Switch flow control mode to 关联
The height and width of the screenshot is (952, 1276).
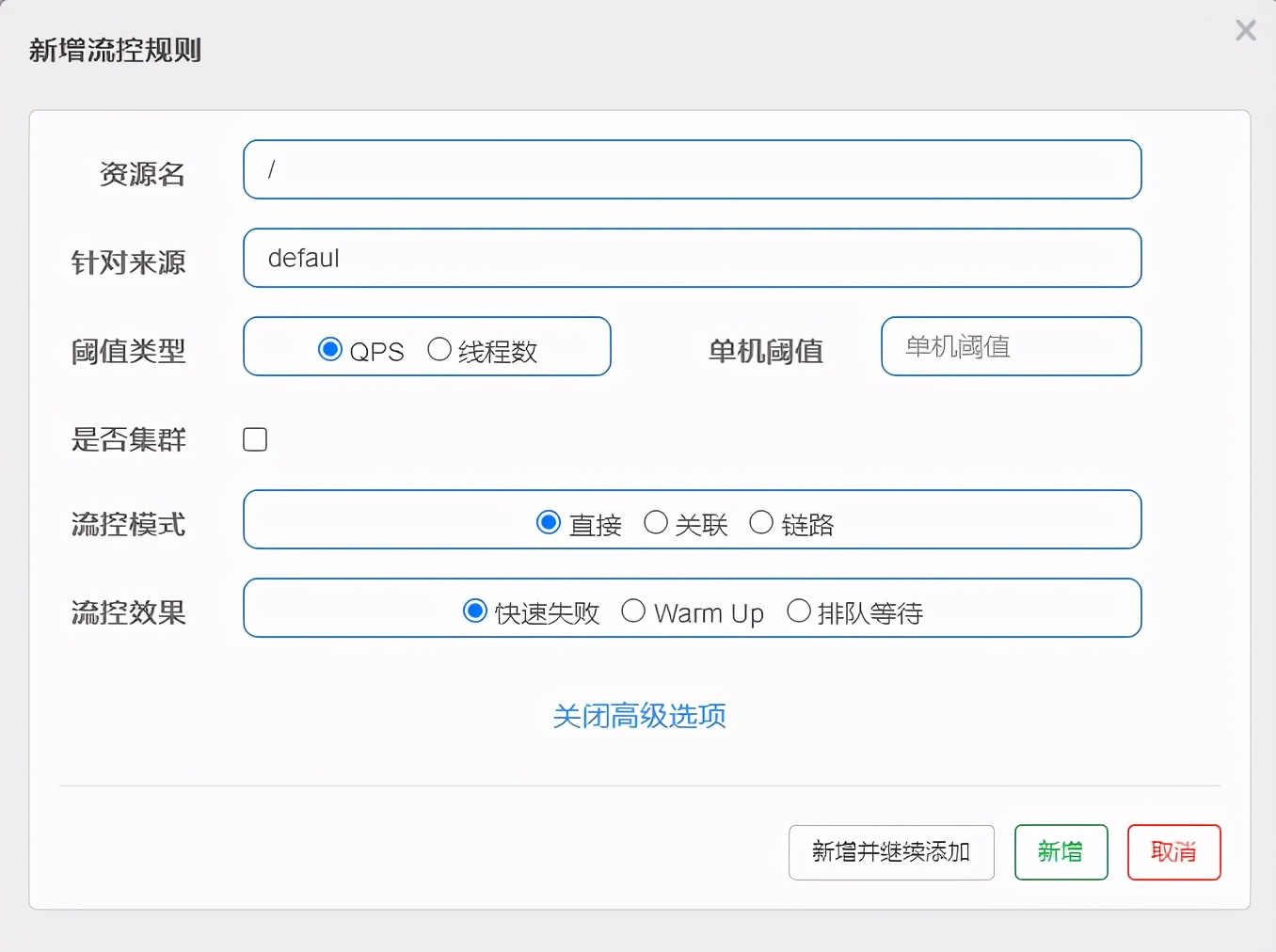(656, 522)
